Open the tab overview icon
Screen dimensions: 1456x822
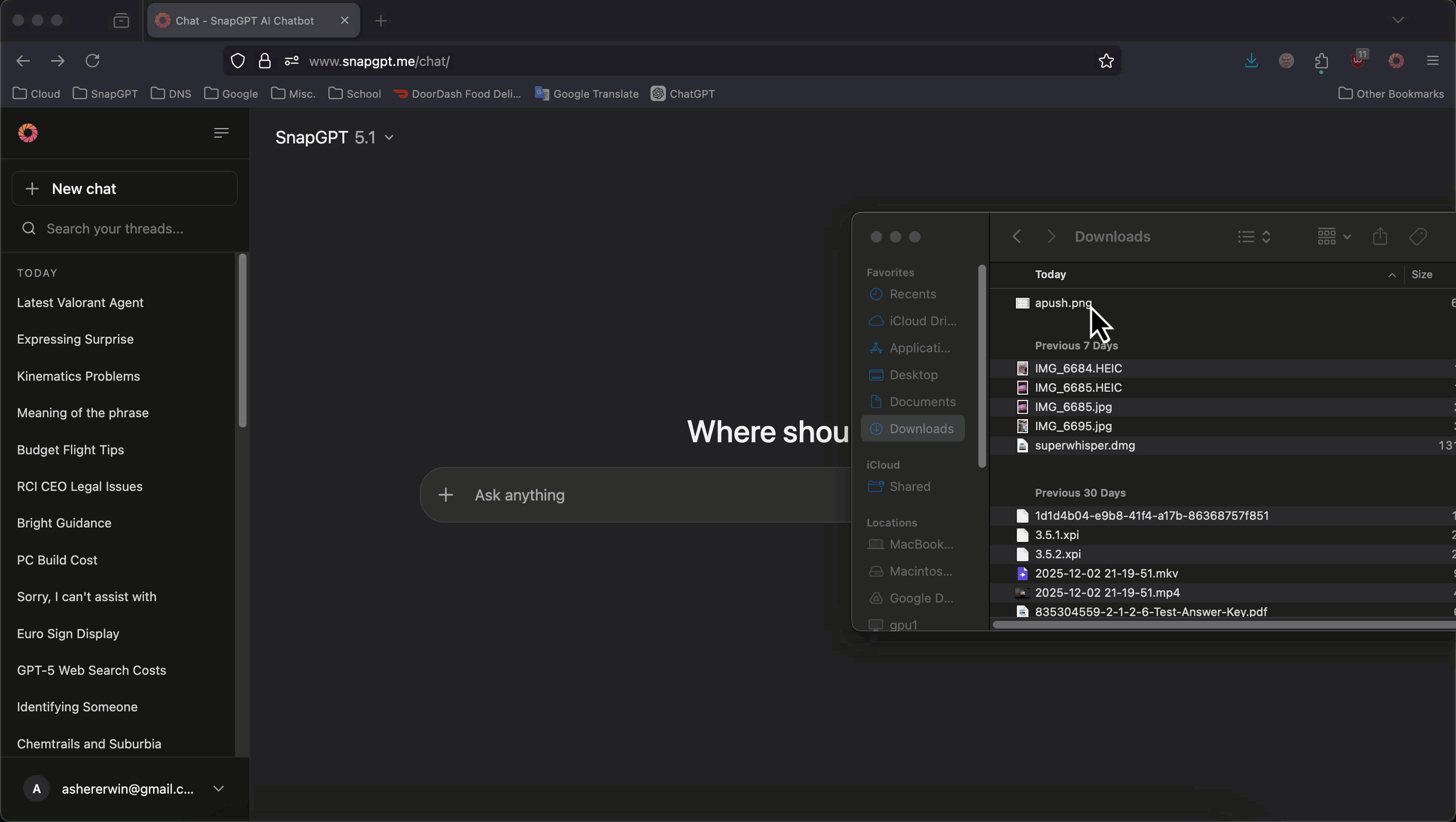point(121,21)
